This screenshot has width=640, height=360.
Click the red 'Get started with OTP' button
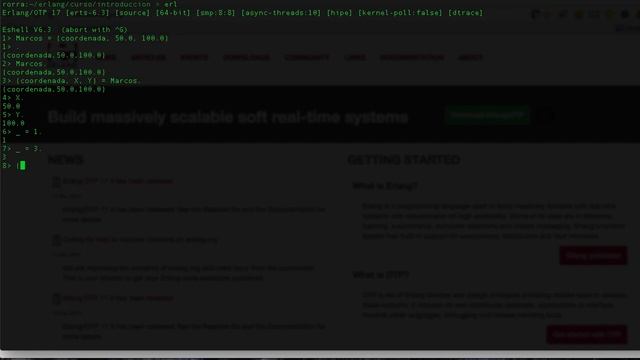pos(587,335)
